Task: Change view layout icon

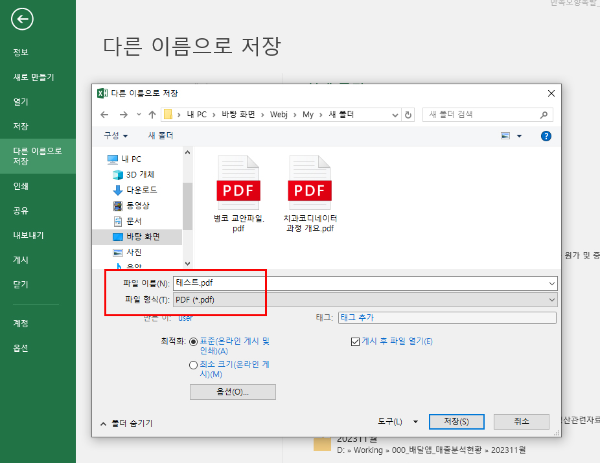Action: coord(505,136)
